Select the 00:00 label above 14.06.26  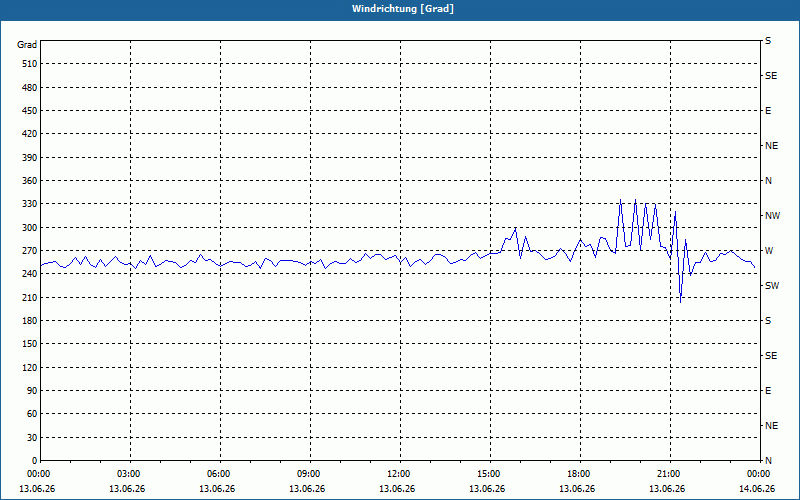760,474
